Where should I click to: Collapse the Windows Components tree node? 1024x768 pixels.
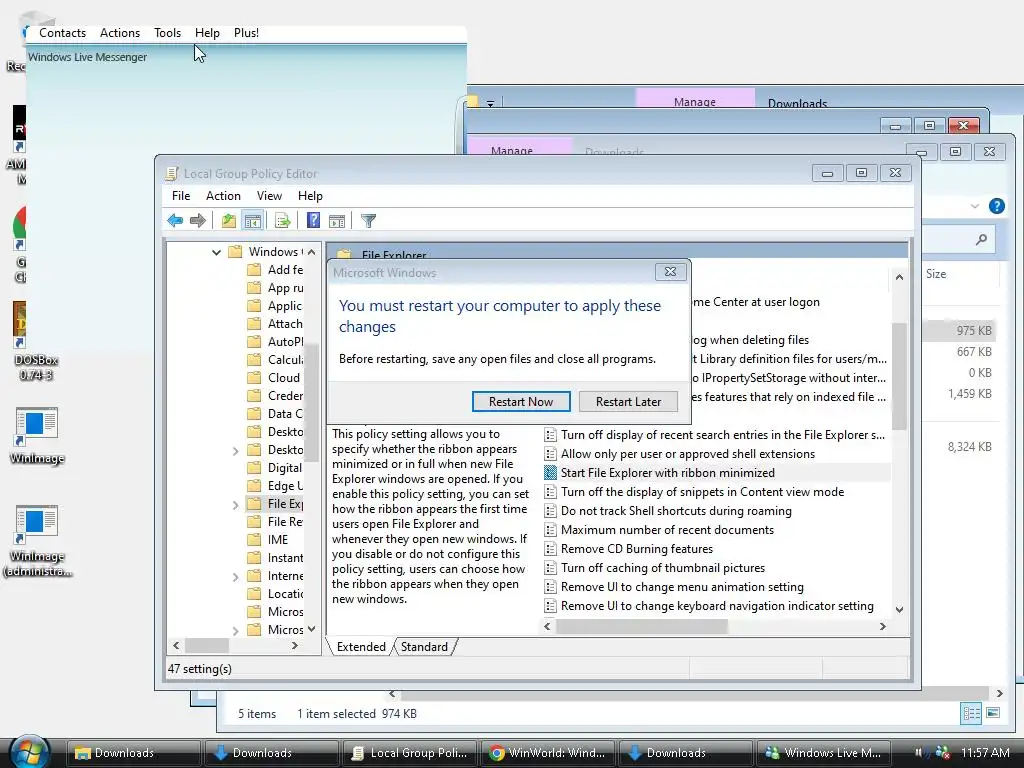click(x=216, y=252)
